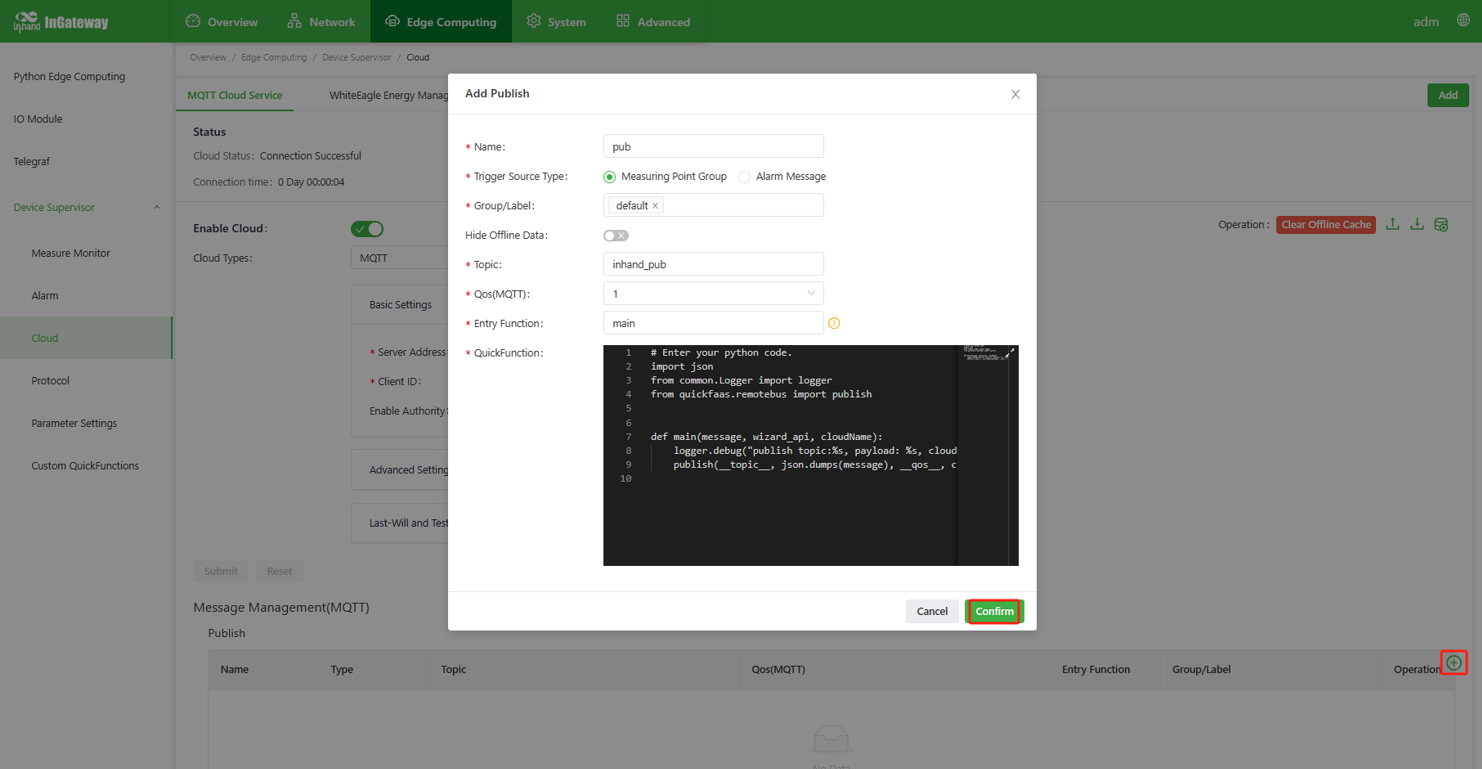Toggle the Hide Offline Data switch

(616, 236)
